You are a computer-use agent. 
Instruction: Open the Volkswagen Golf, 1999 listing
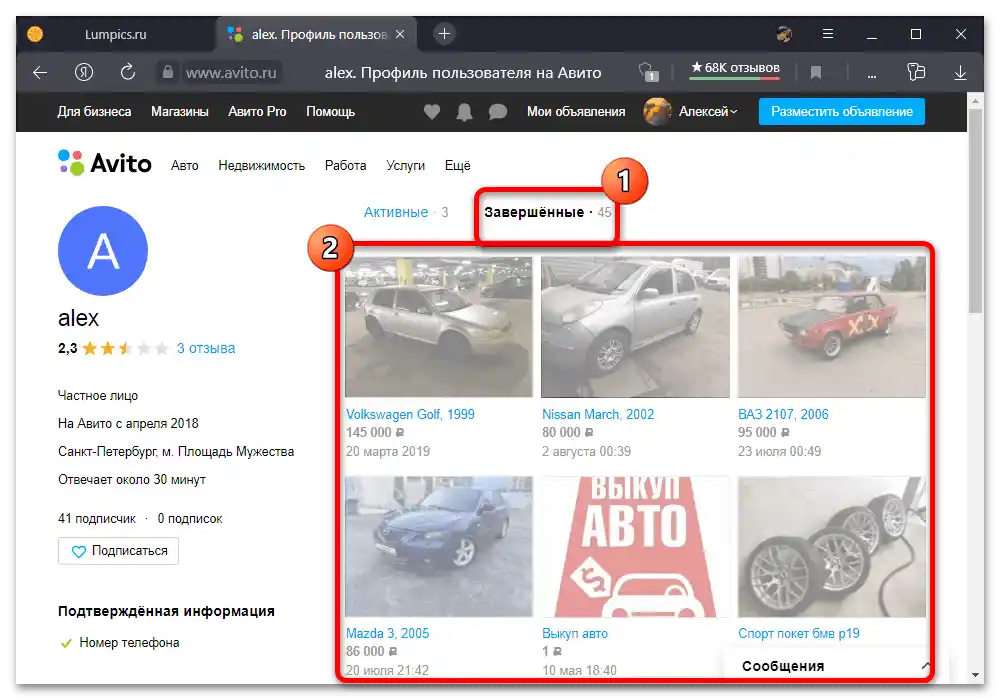coord(410,414)
